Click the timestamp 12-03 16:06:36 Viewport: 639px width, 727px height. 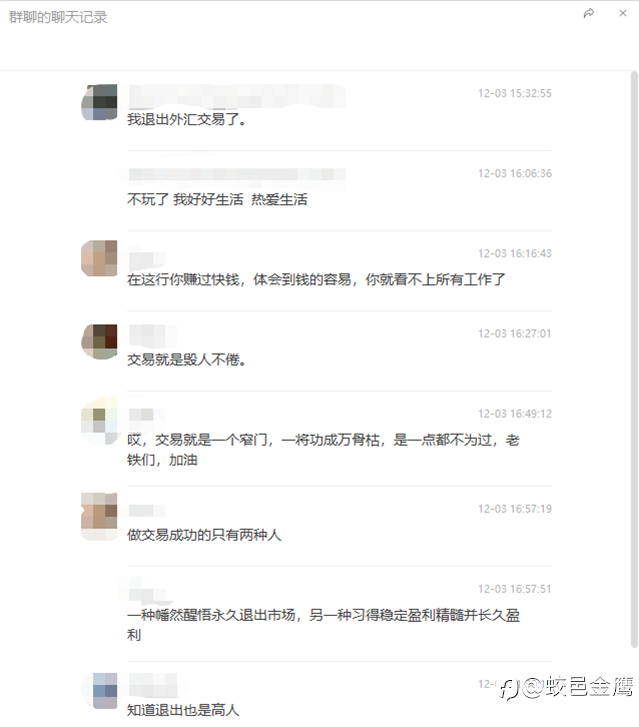coord(515,173)
